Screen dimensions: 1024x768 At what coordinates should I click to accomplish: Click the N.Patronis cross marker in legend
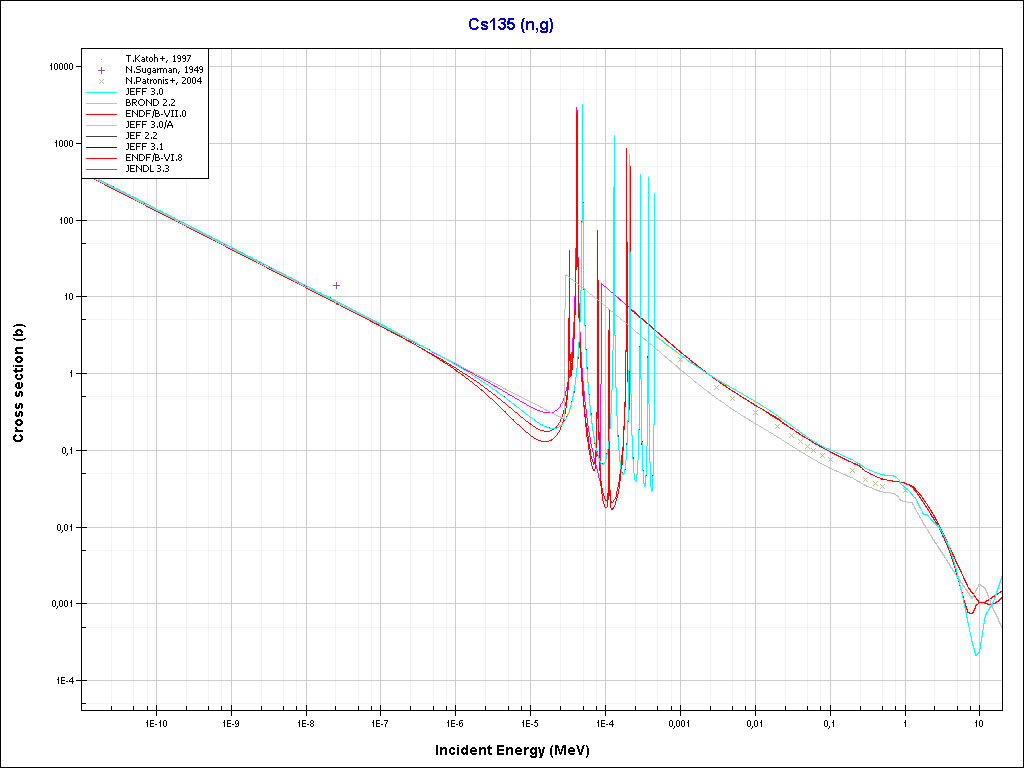point(102,81)
